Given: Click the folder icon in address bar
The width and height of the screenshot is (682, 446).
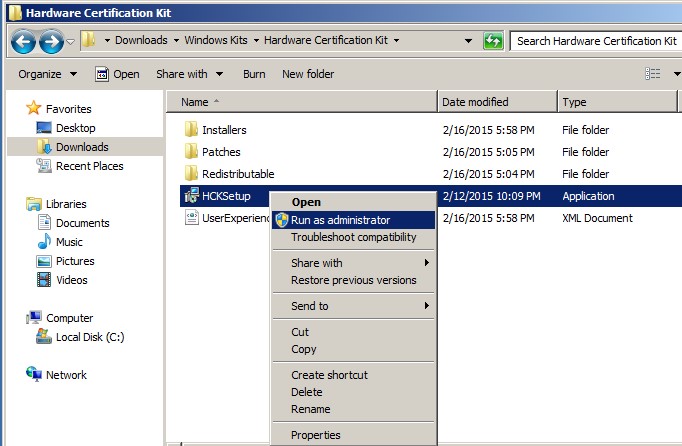Looking at the screenshot, I should pyautogui.click(x=88, y=40).
